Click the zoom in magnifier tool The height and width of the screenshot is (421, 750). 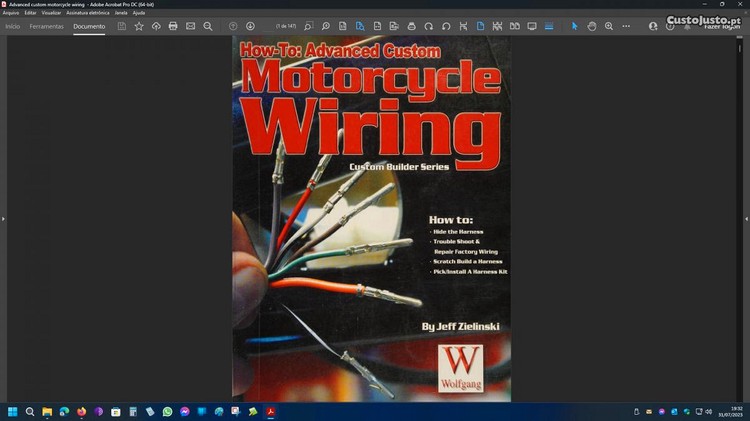(x=609, y=26)
